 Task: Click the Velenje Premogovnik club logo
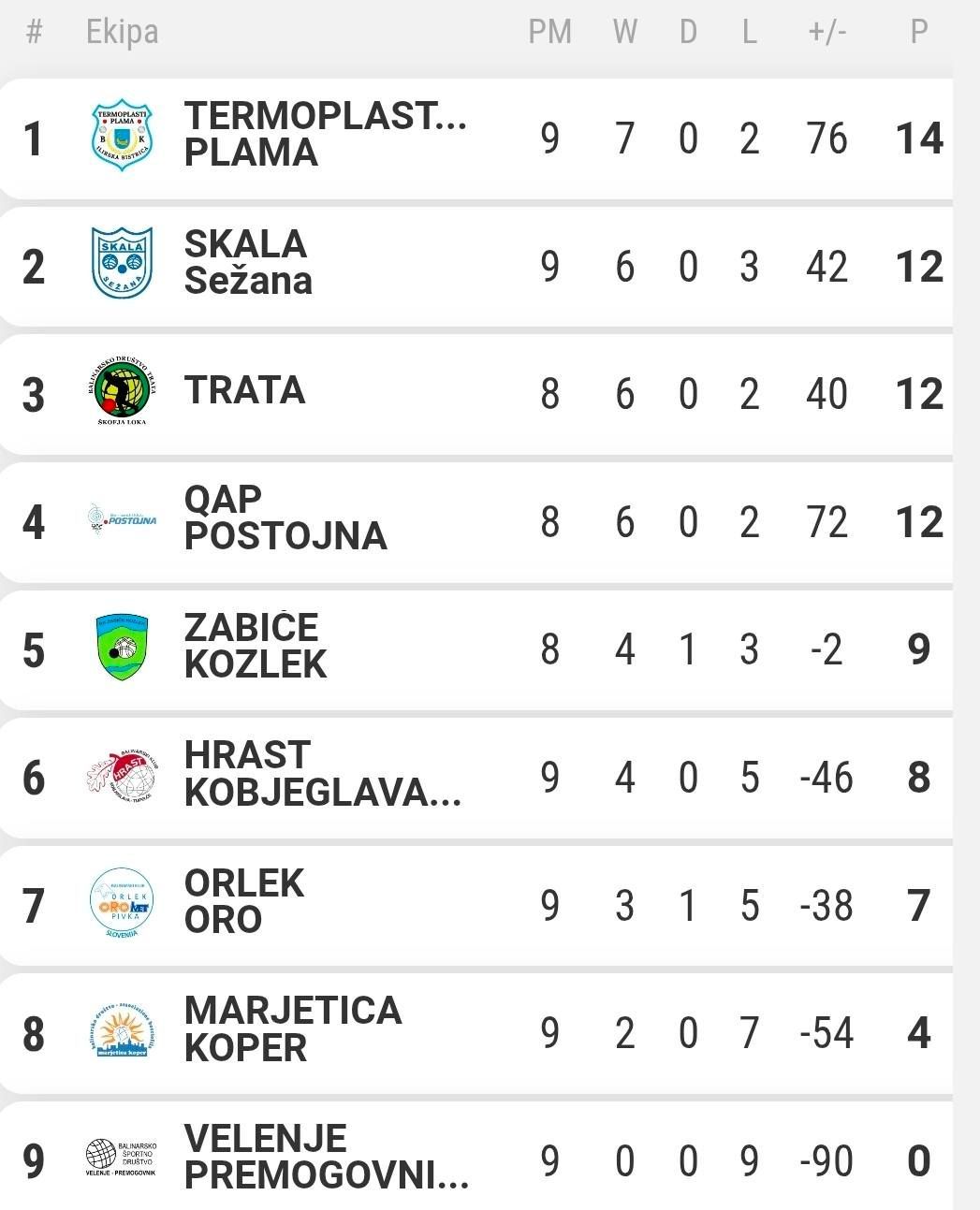122,1159
